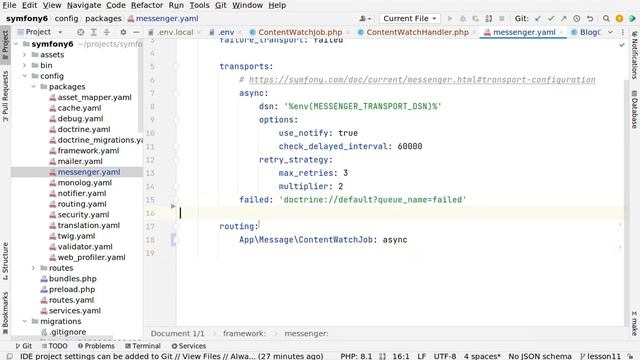Open the Bookmarks tool window
The width and height of the screenshot is (640, 360).
[x=5, y=313]
